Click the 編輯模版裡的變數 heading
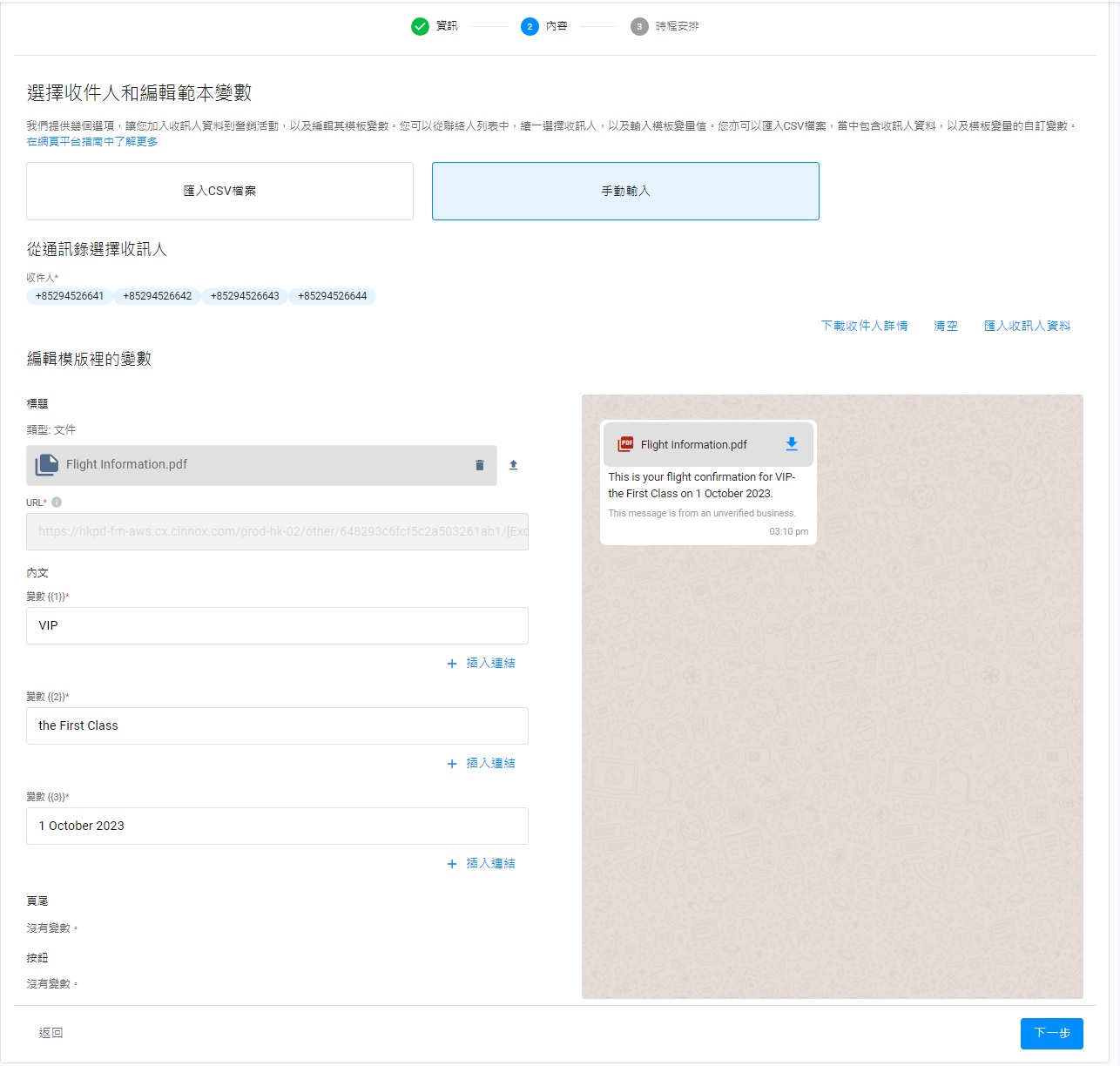This screenshot has width=1120, height=1066. tap(89, 359)
